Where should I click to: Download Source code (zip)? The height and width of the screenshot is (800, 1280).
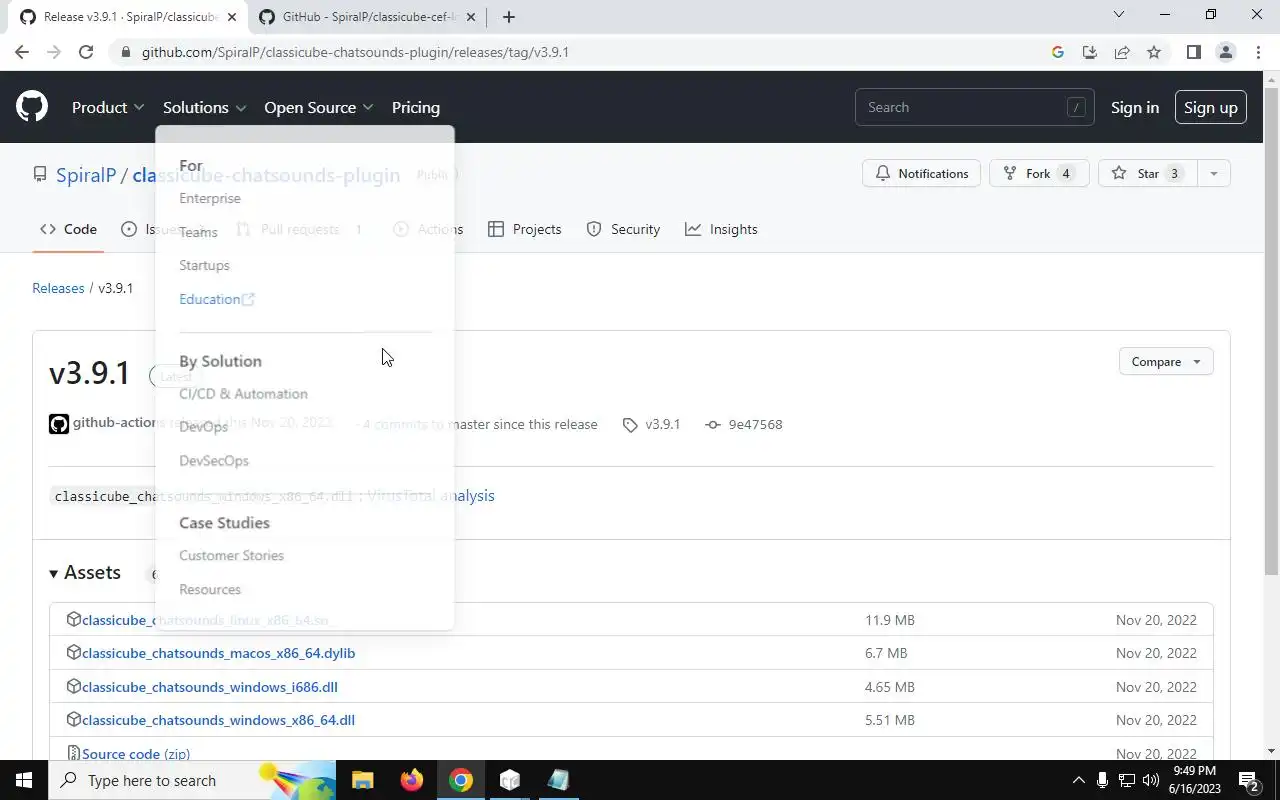point(136,754)
